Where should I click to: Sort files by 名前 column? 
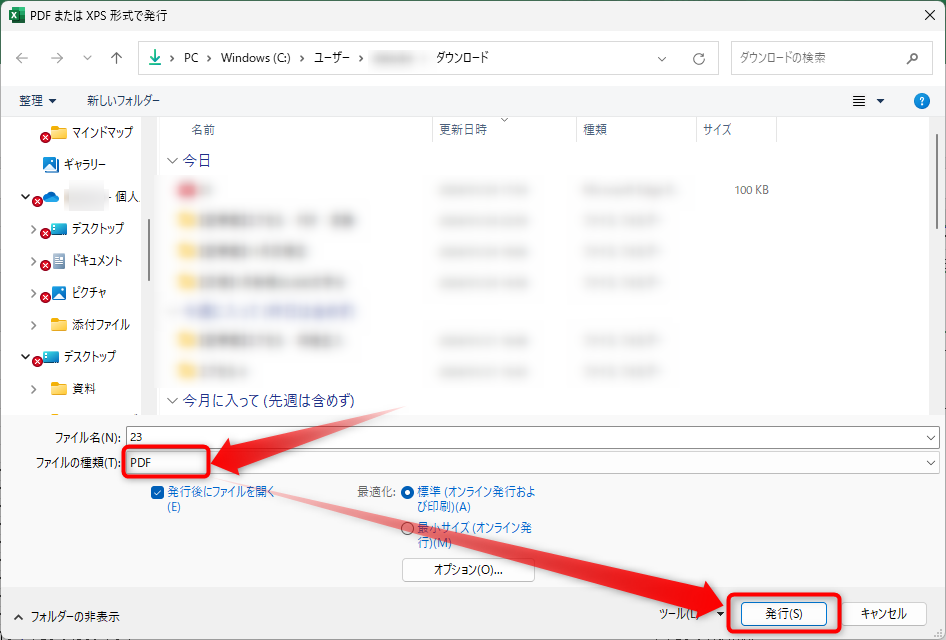(x=203, y=130)
